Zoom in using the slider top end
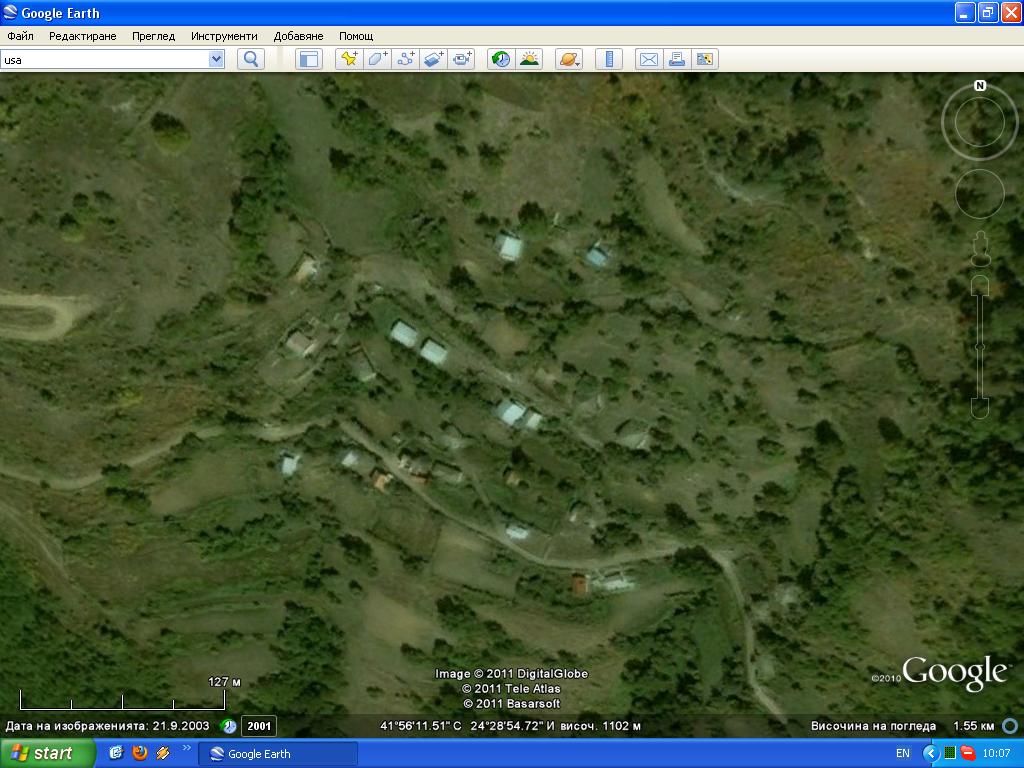The width and height of the screenshot is (1024, 768). coord(980,285)
